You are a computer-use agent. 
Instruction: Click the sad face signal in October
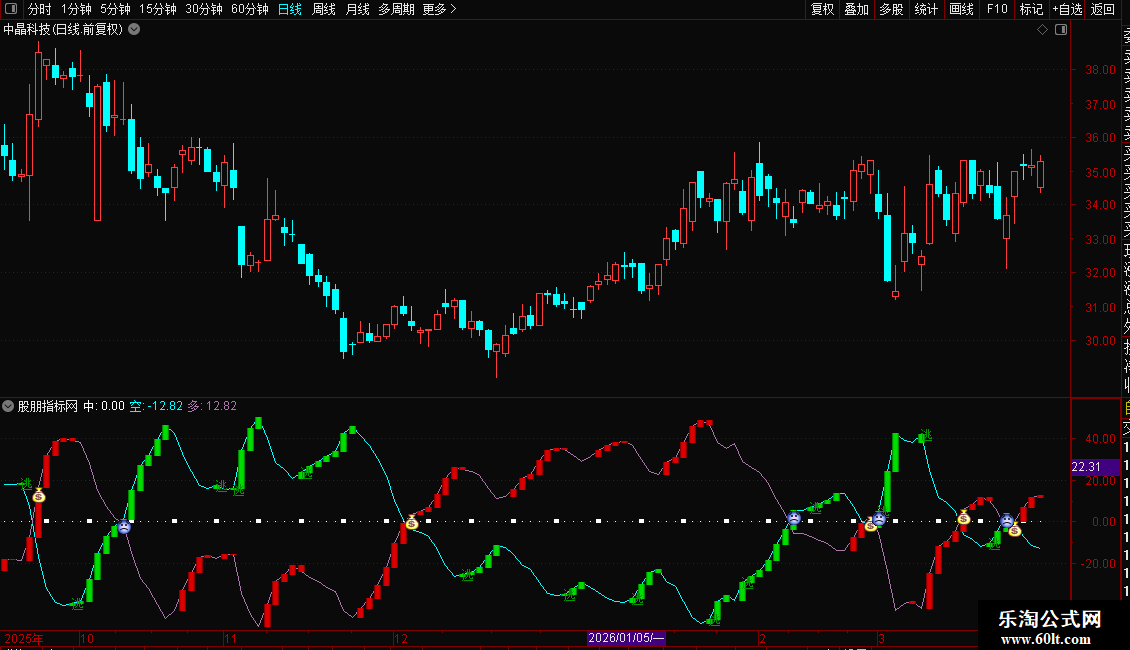(124, 527)
